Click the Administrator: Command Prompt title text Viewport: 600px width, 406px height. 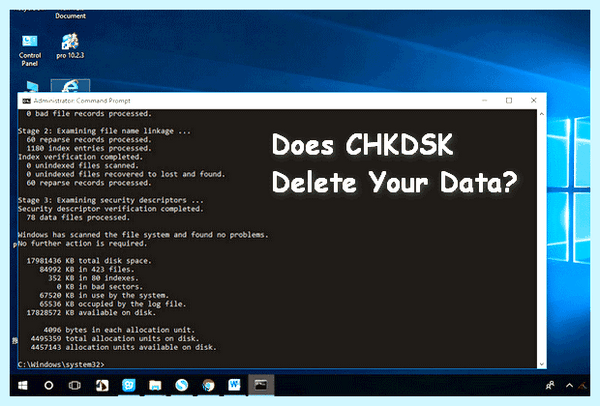[x=82, y=101]
